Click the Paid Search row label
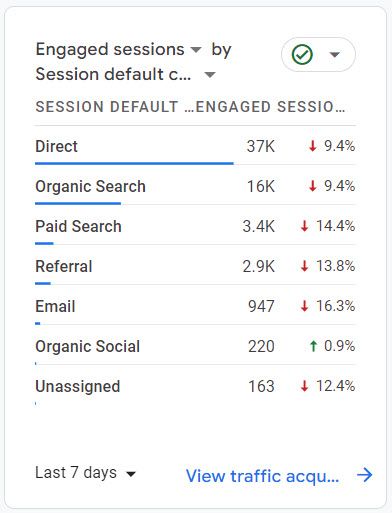Screen dimensions: 392x513 78,226
